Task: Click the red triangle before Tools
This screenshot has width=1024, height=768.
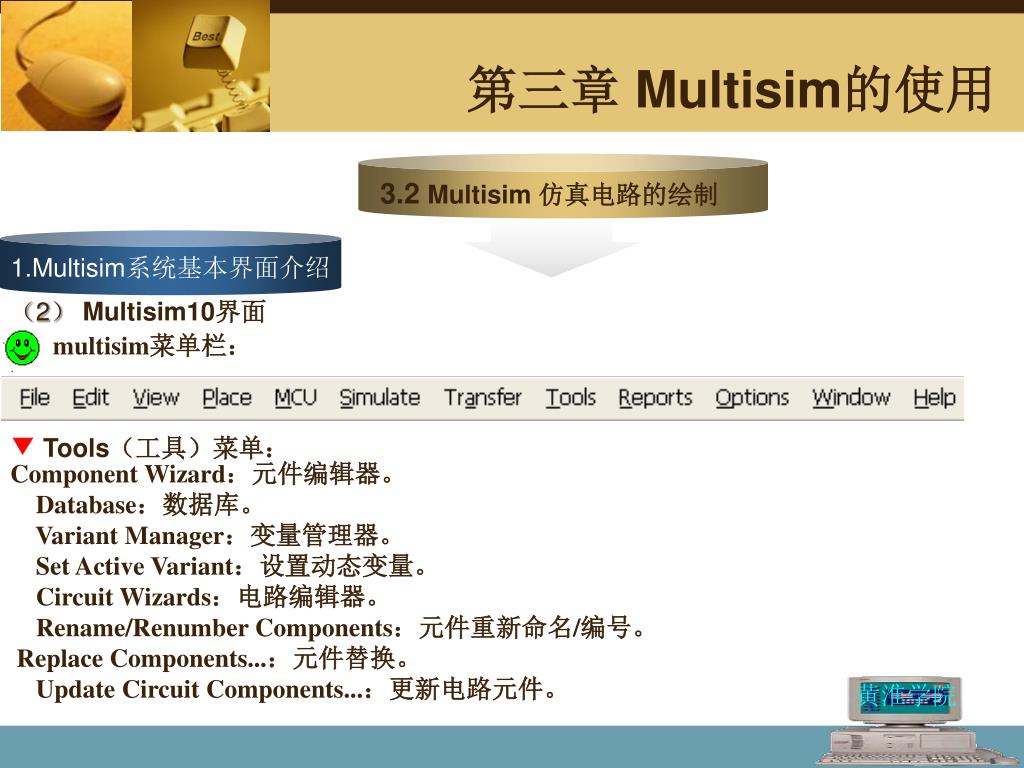Action: pyautogui.click(x=23, y=445)
